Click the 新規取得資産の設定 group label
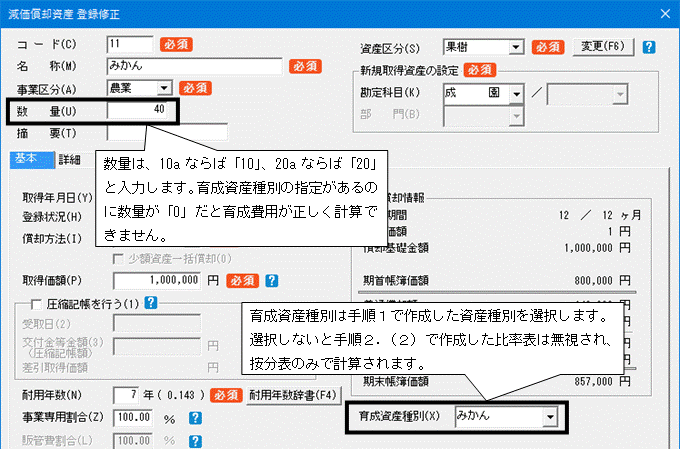 tap(409, 71)
